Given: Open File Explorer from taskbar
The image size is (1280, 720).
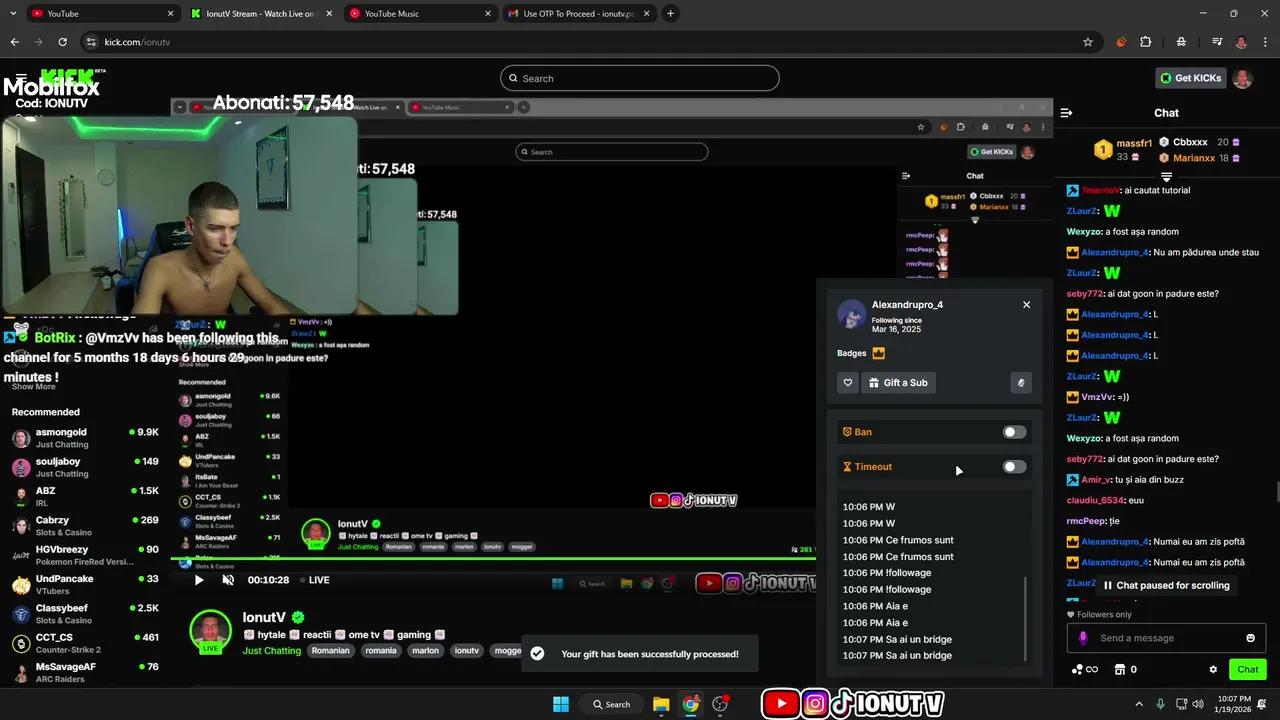Looking at the screenshot, I should click(x=661, y=704).
